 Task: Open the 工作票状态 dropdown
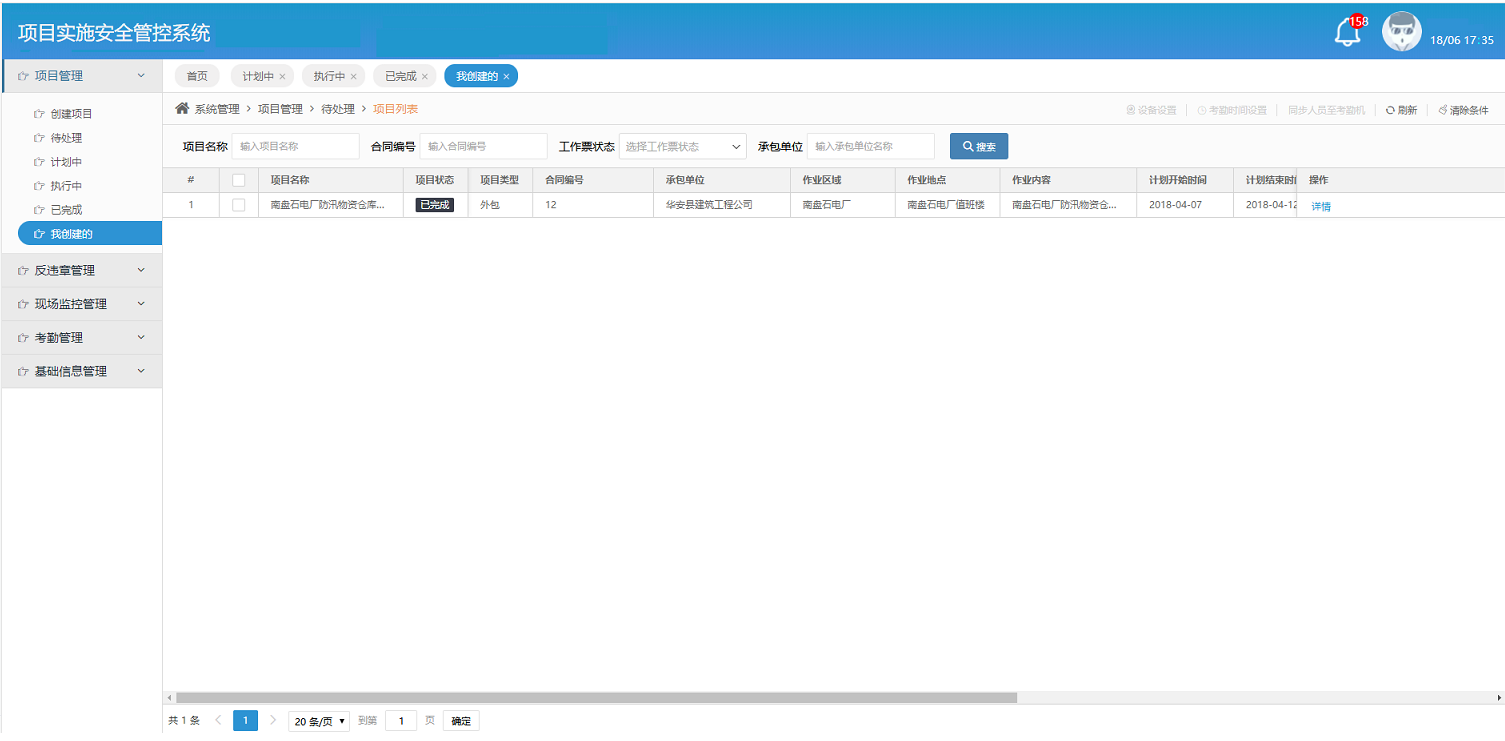point(683,146)
